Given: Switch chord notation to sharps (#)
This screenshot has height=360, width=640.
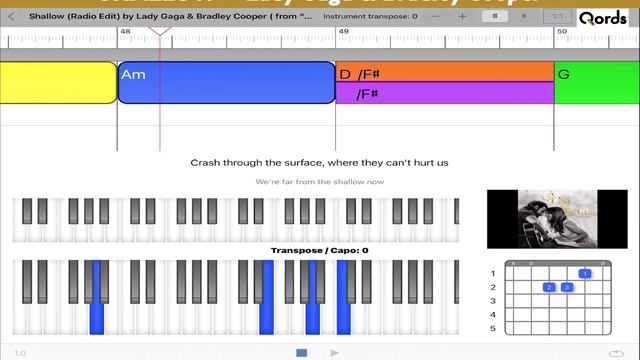Looking at the screenshot, I should pos(495,16).
